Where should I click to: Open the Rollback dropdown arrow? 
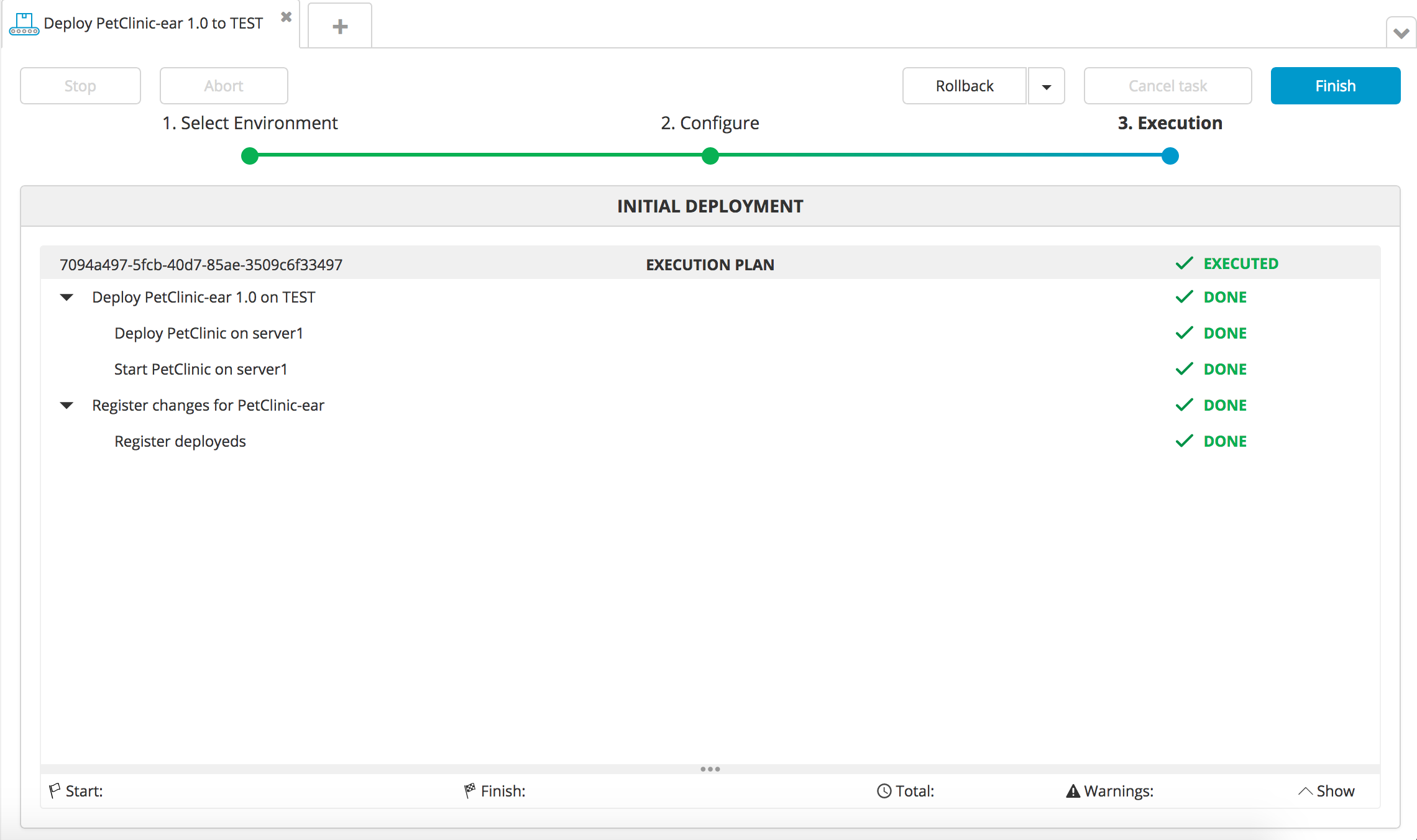click(1046, 85)
